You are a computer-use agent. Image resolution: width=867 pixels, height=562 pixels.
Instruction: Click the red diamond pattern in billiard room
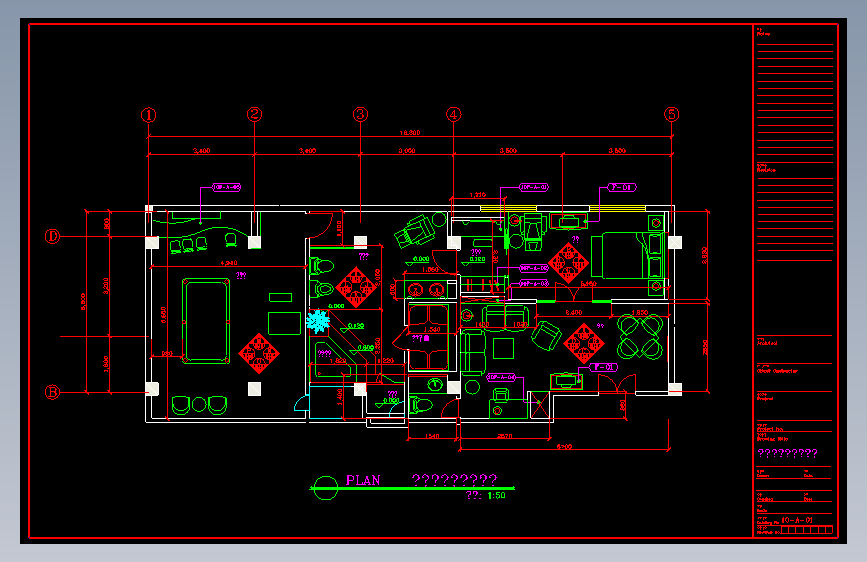259,353
